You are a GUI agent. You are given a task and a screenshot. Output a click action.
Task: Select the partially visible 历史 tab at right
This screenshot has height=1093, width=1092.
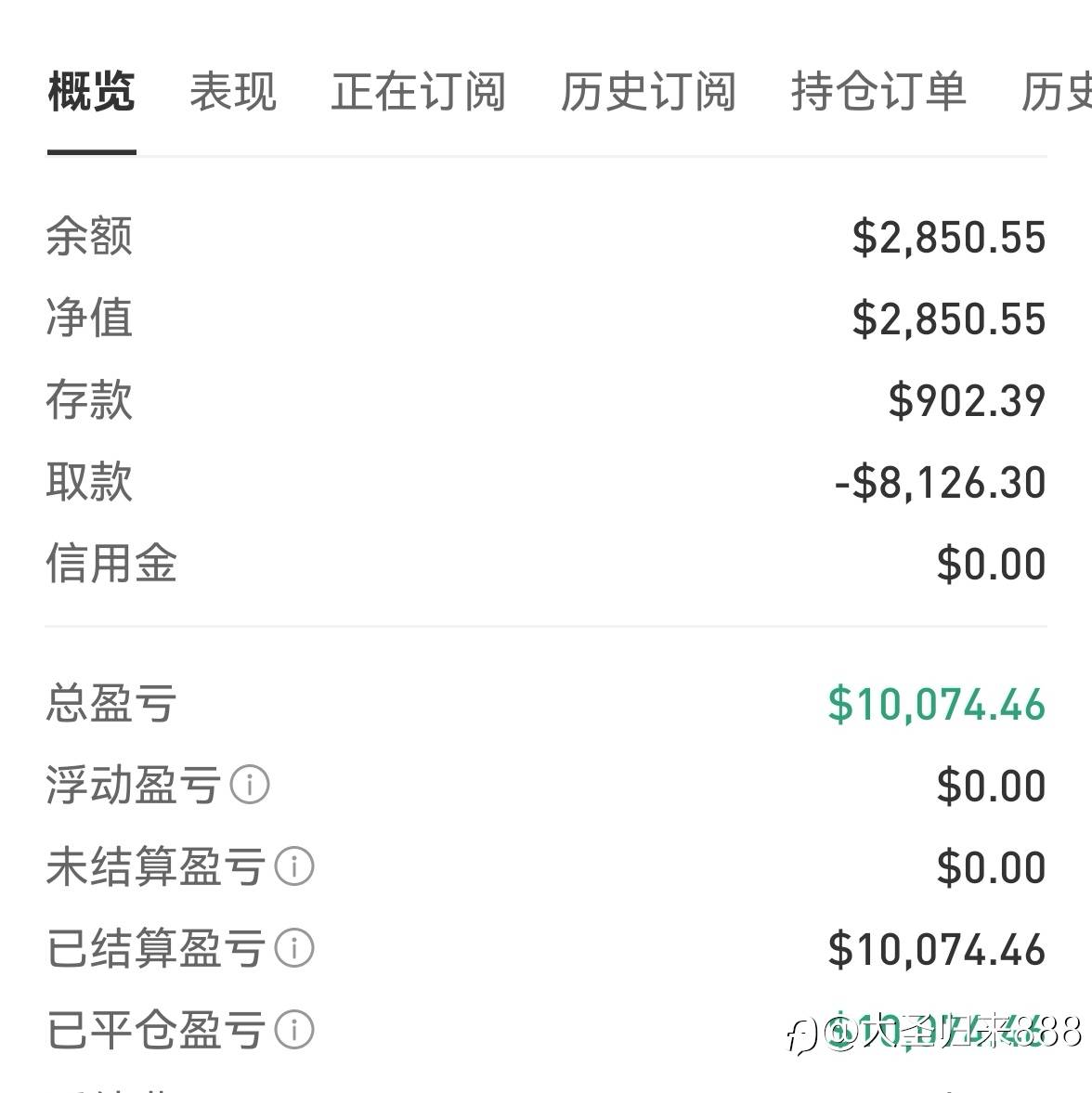point(1057,92)
